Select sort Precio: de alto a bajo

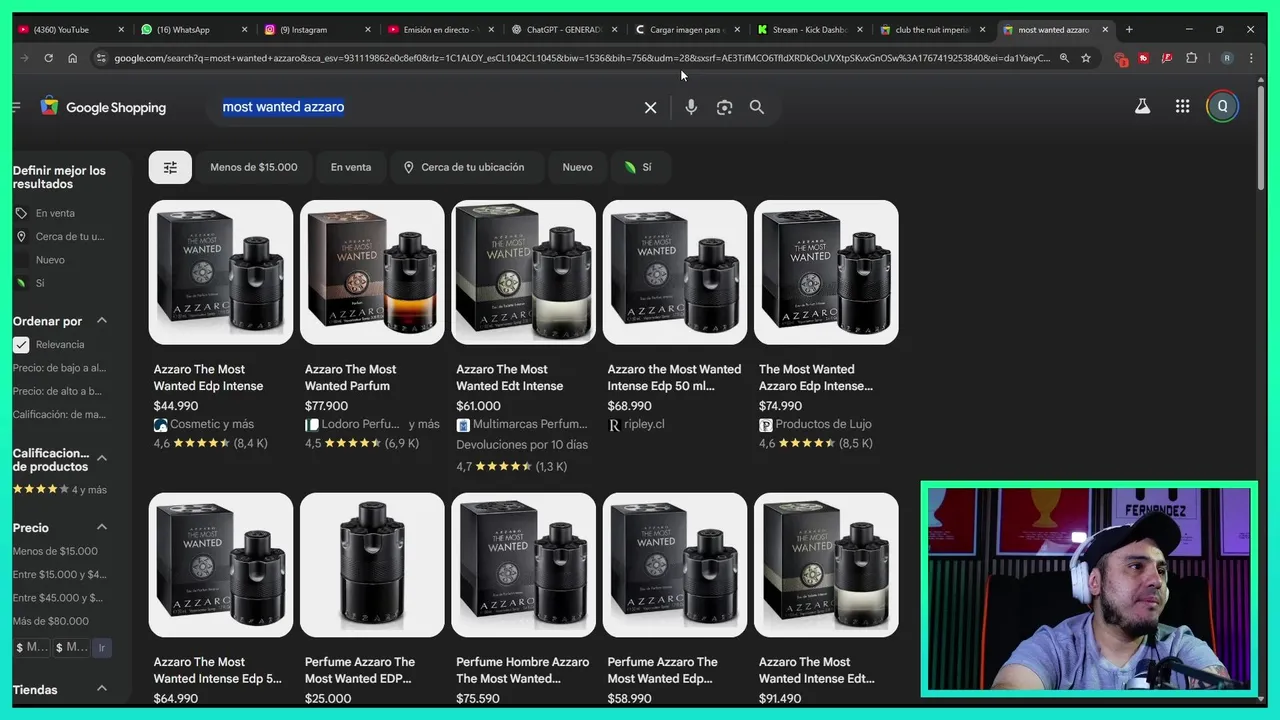(57, 391)
